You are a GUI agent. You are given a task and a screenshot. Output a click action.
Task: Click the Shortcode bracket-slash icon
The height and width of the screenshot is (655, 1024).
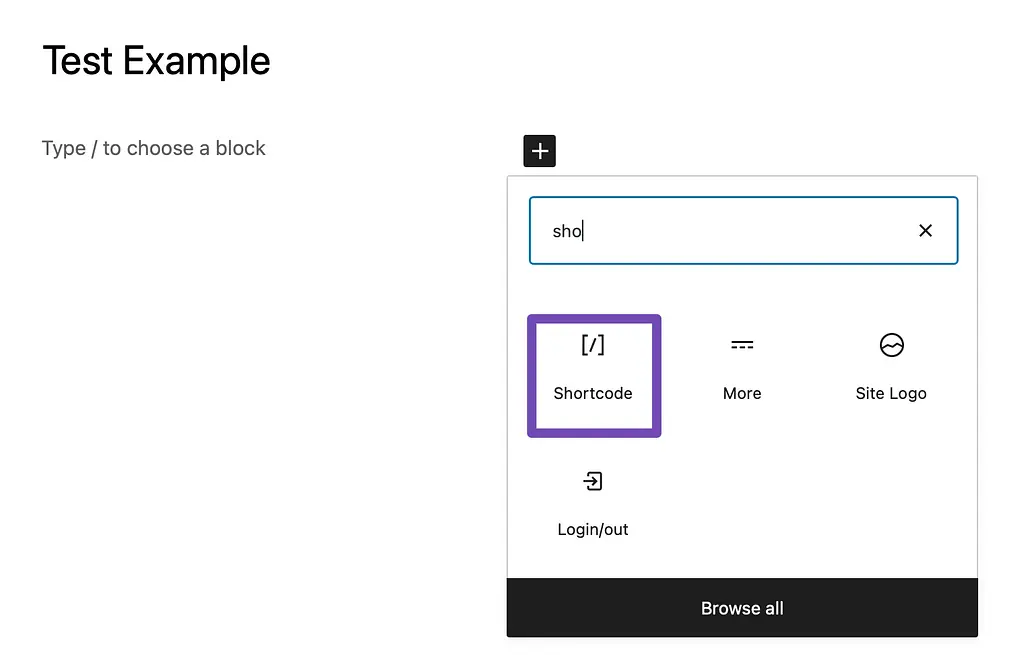(x=593, y=345)
